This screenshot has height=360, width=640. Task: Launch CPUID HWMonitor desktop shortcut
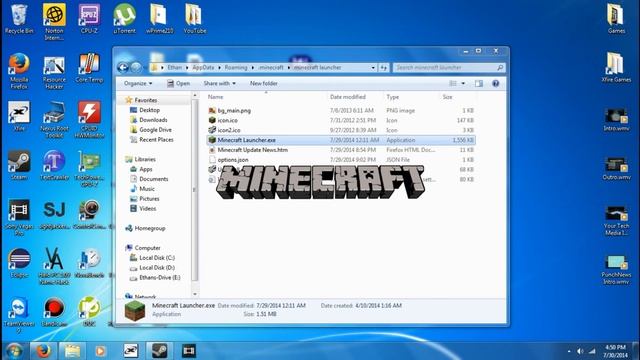pos(89,120)
